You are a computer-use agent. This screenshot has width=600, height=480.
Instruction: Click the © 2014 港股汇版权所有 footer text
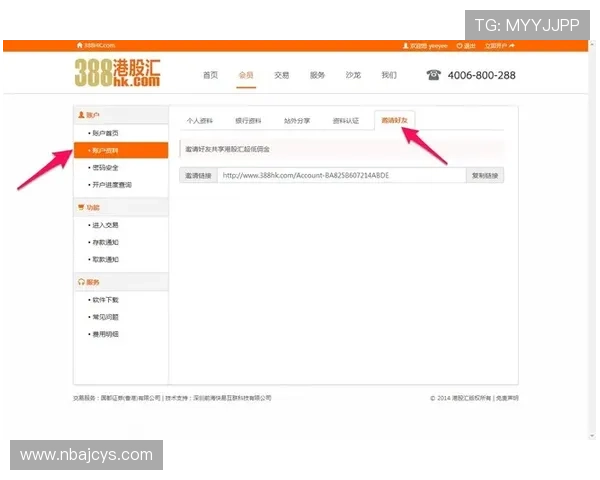[460, 398]
